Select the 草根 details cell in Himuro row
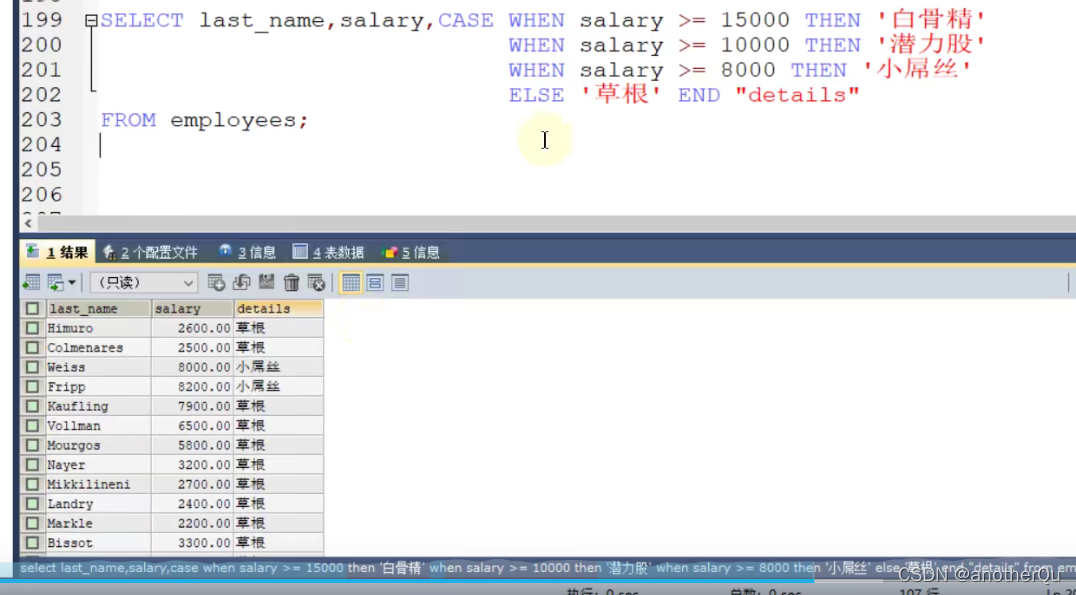1076x595 pixels. (279, 328)
